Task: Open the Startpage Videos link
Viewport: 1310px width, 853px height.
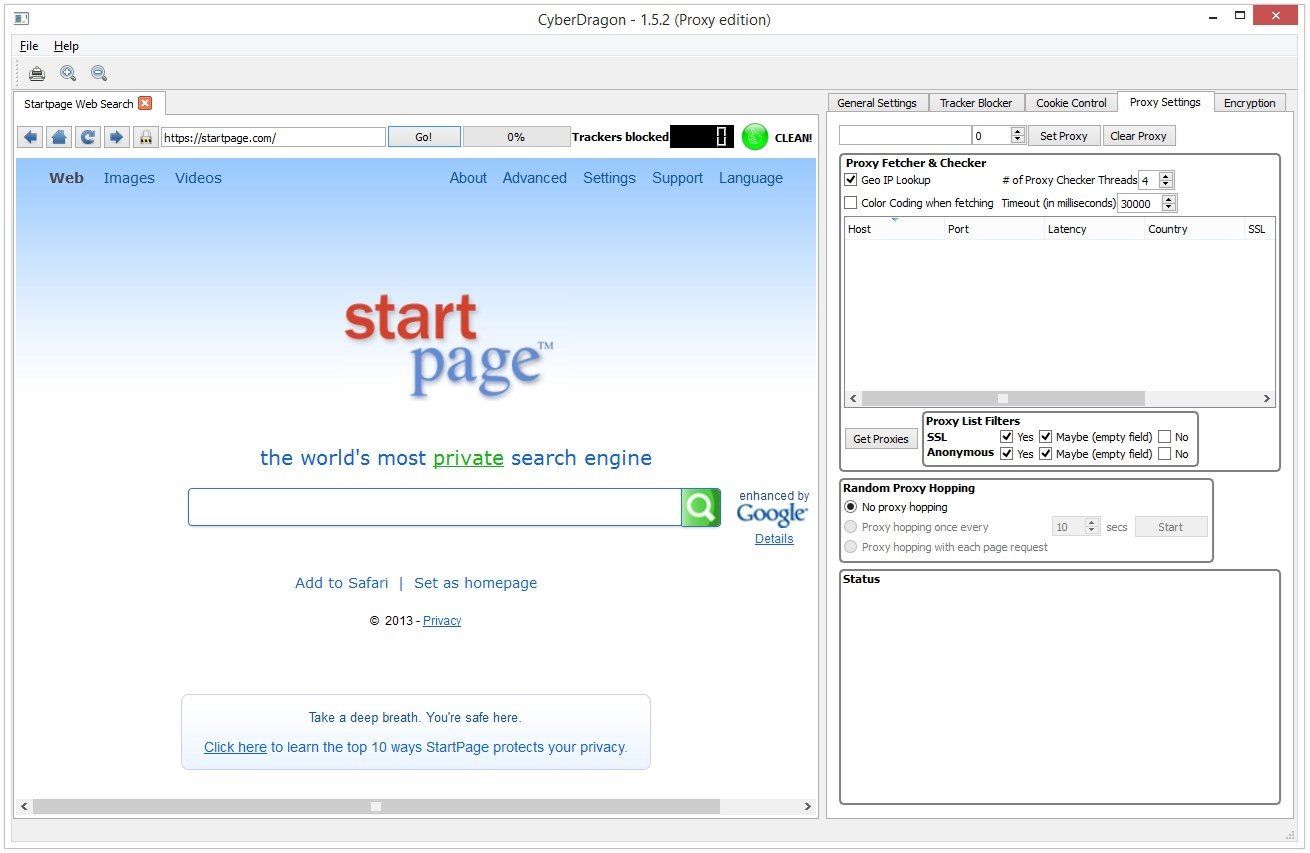Action: (198, 178)
